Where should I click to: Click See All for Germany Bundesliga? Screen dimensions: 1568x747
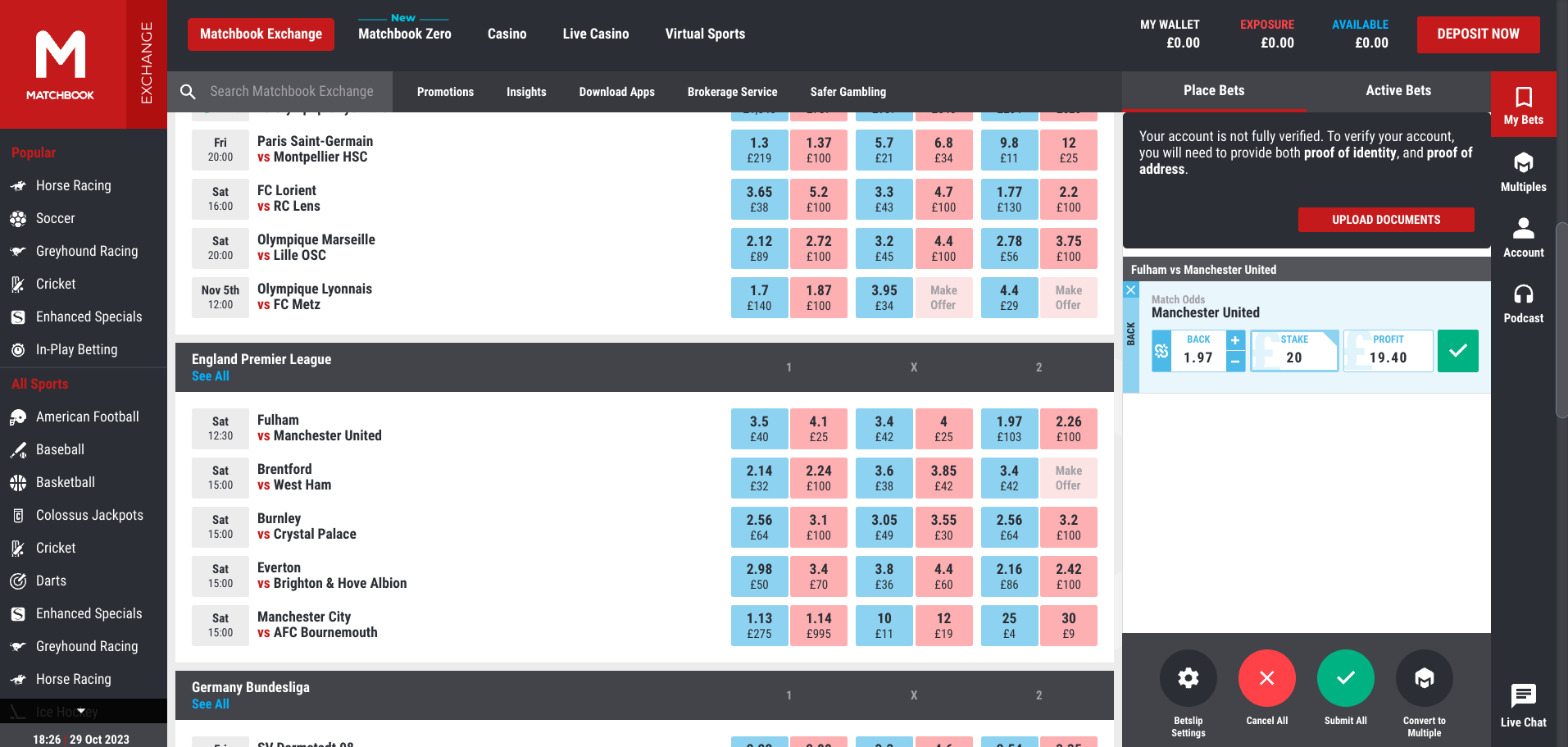pos(211,704)
